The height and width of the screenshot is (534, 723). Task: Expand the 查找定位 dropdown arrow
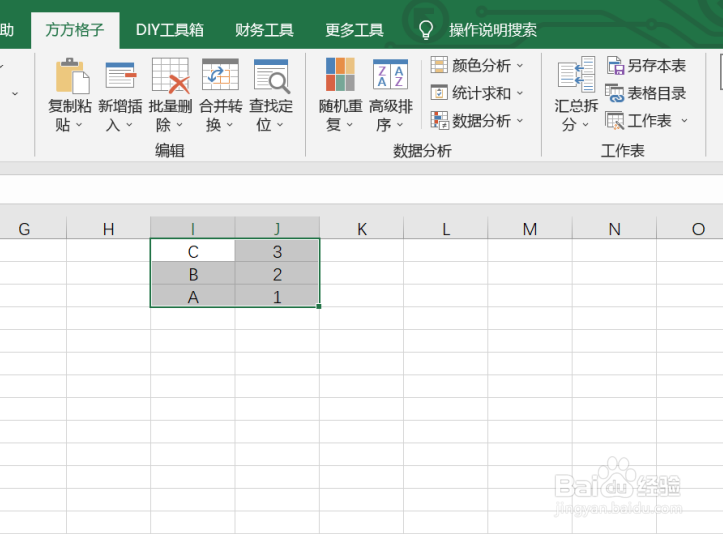pos(280,125)
